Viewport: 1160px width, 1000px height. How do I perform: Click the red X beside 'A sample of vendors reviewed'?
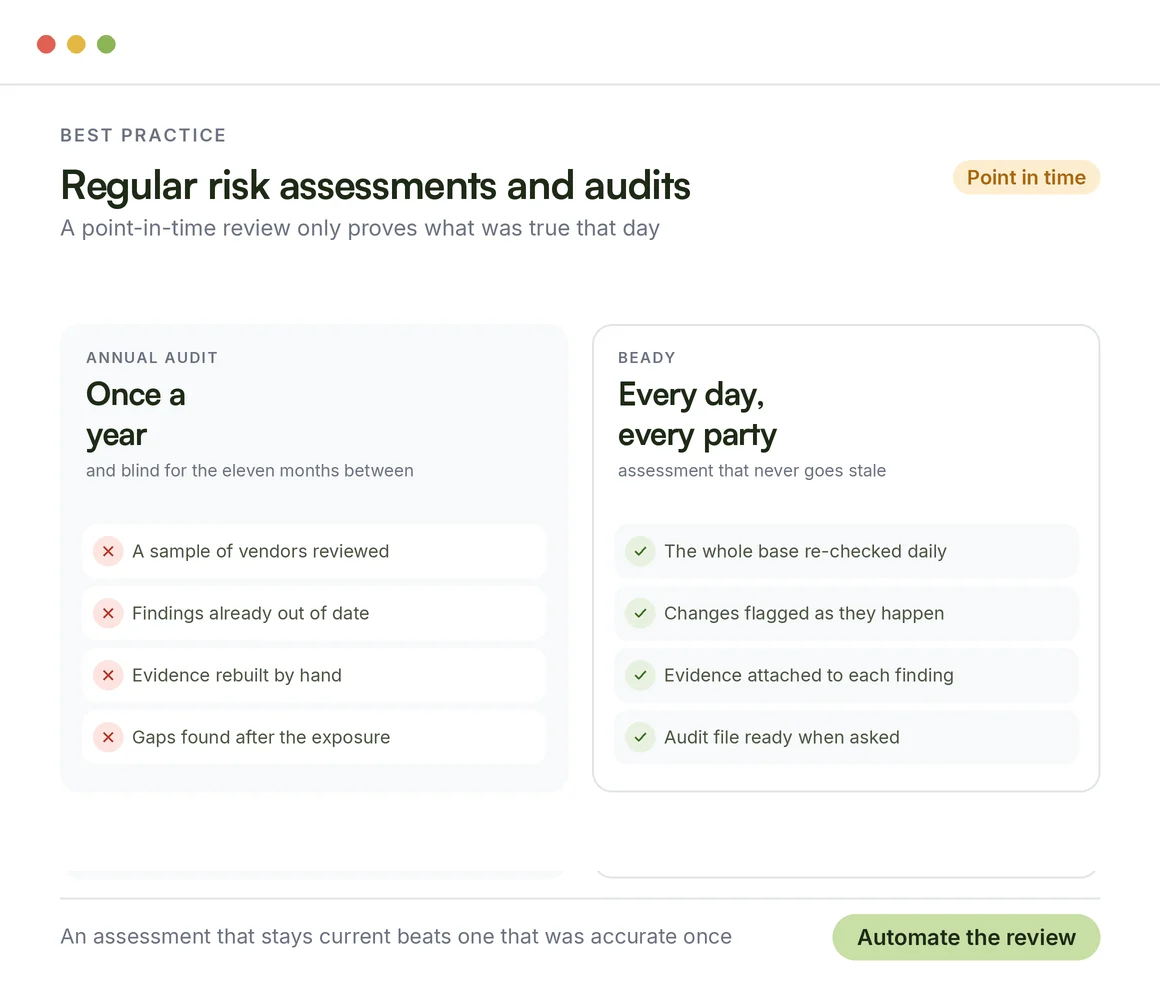coord(108,551)
